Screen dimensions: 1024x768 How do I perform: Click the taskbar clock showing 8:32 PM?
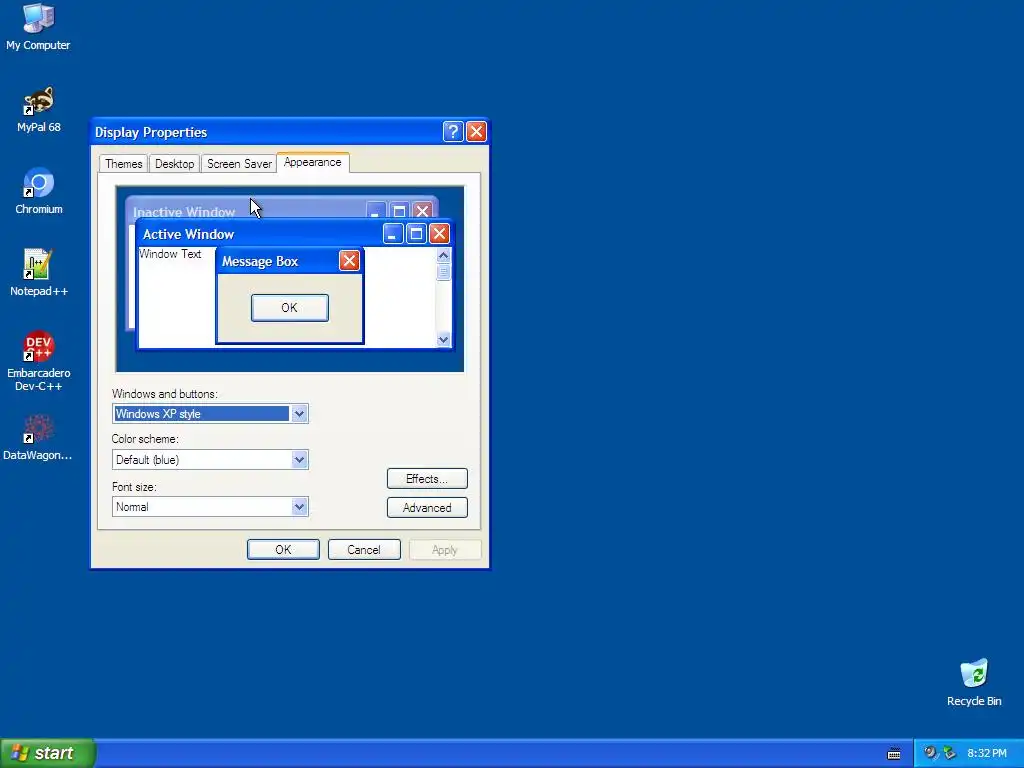pyautogui.click(x=987, y=753)
